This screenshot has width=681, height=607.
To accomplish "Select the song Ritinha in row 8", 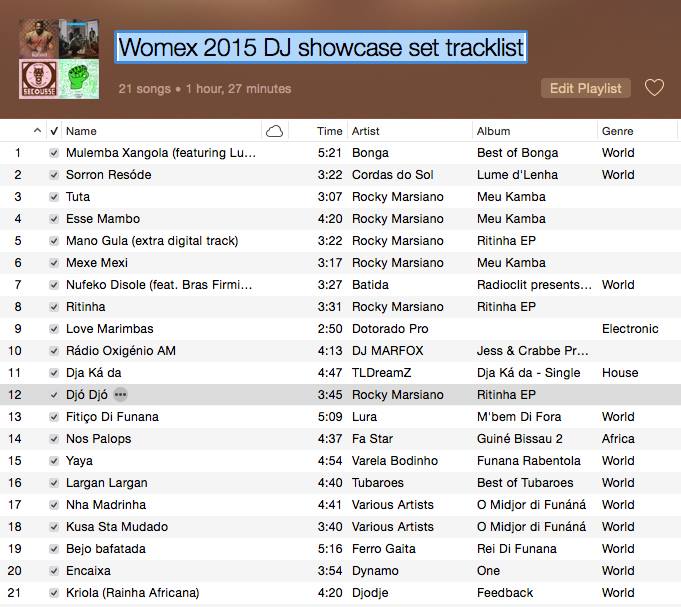I will 86,307.
